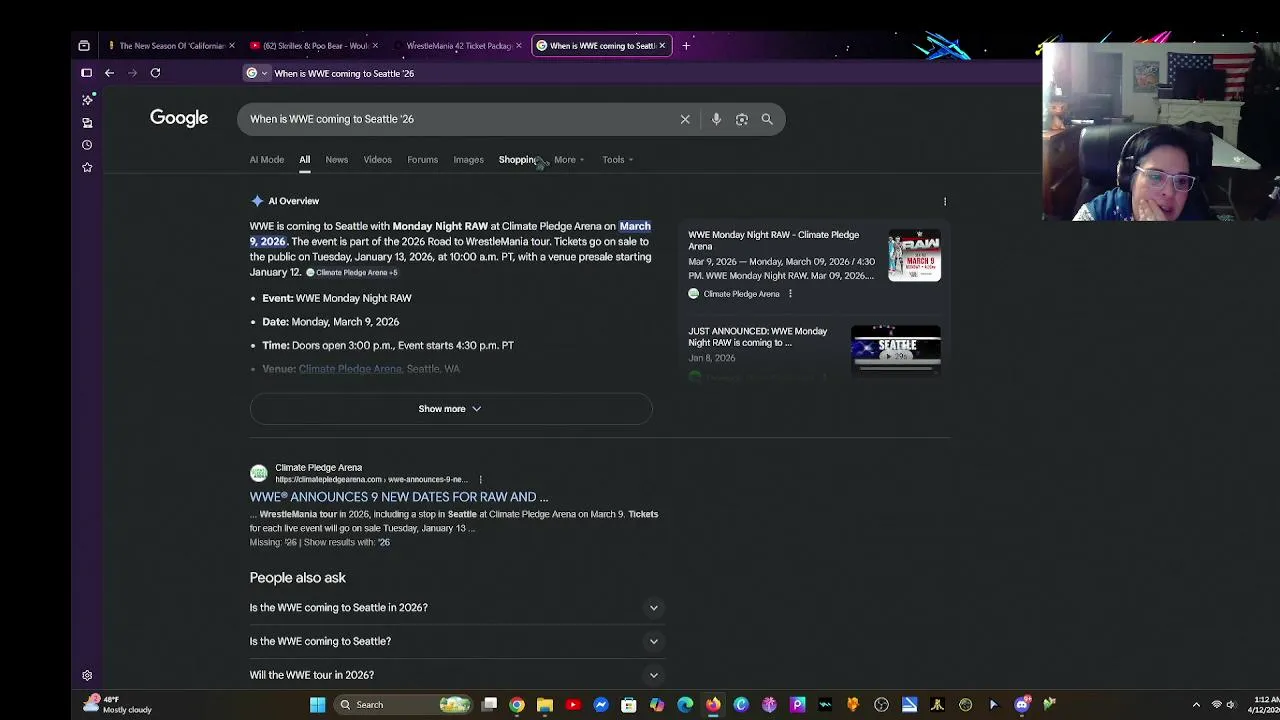Open Climate Pledge Arena +5 sources chip
Viewport: 1280px width, 720px height.
(x=352, y=273)
